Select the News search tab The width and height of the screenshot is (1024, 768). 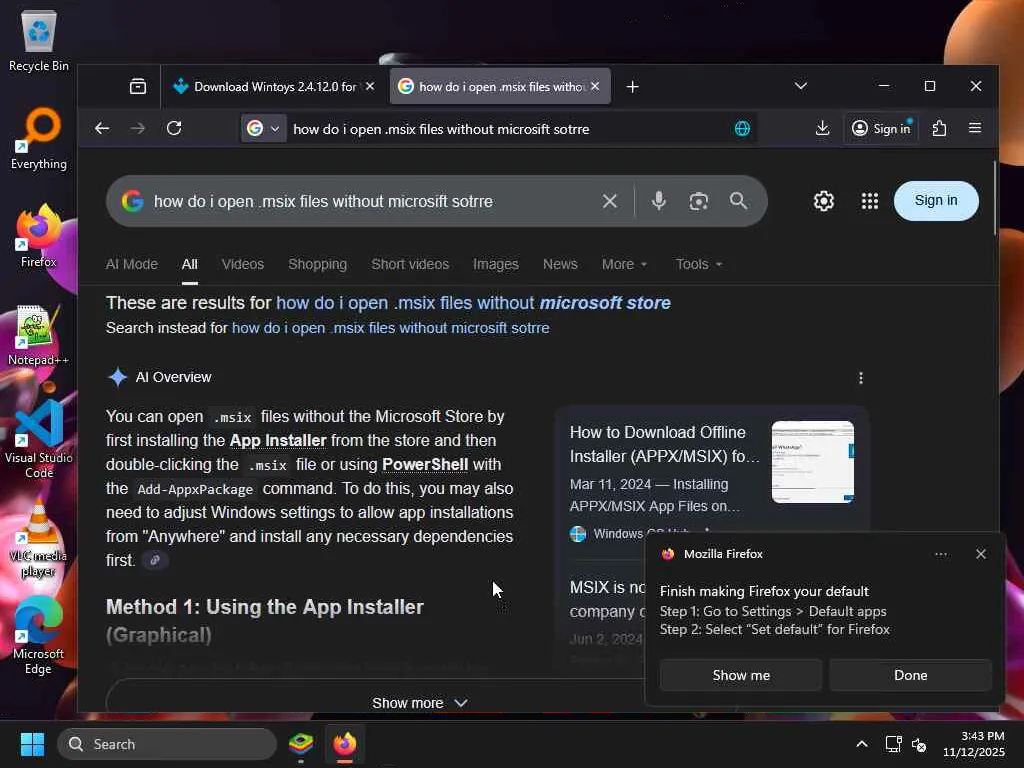tap(560, 264)
